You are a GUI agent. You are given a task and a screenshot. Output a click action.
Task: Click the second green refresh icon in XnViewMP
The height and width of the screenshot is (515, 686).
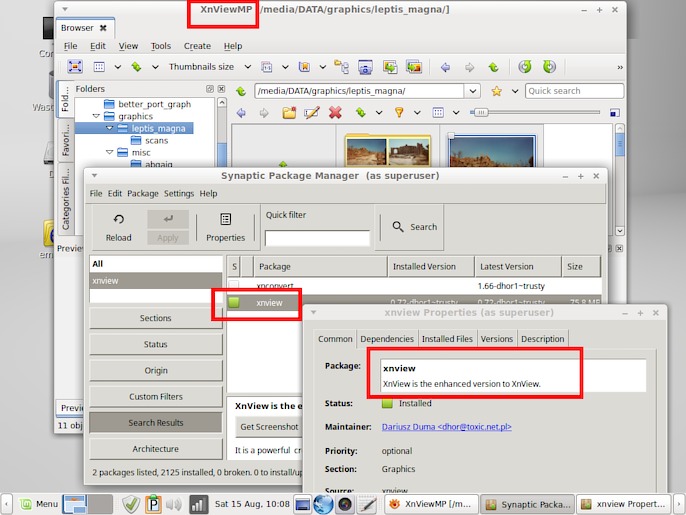549,67
